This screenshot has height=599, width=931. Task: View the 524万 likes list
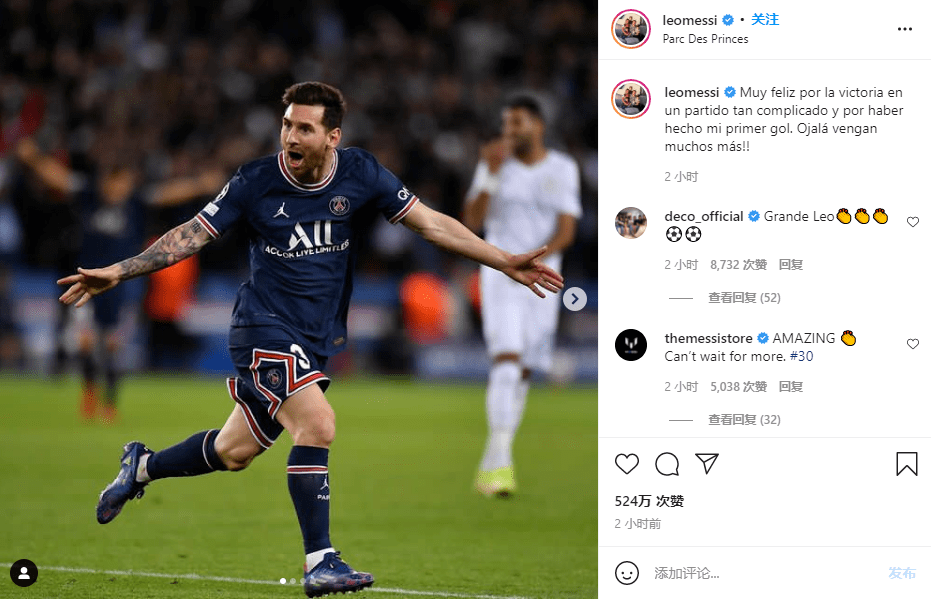pyautogui.click(x=649, y=501)
